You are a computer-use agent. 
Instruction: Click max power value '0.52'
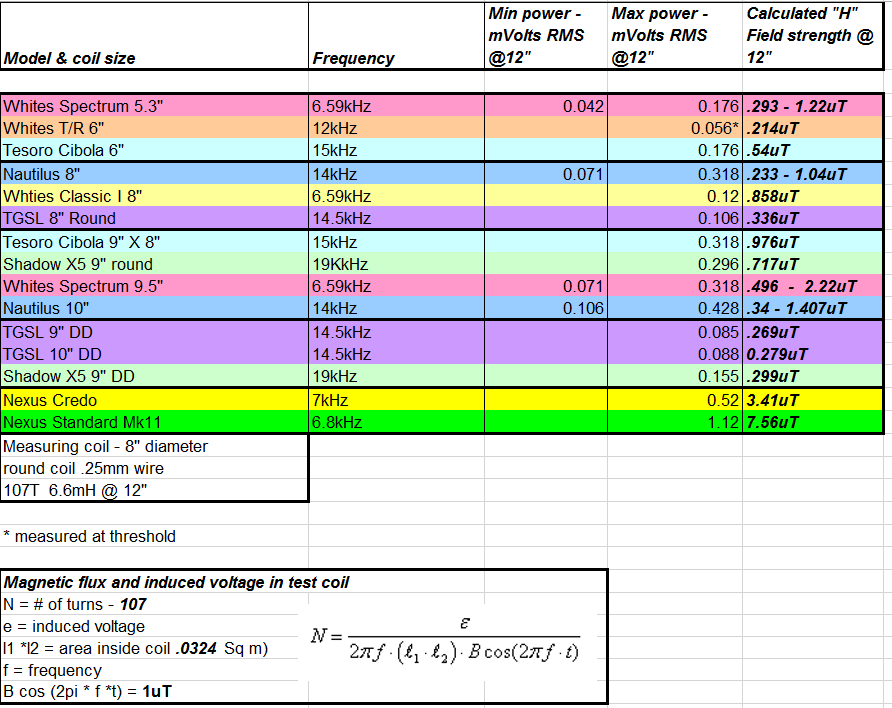tap(675, 400)
